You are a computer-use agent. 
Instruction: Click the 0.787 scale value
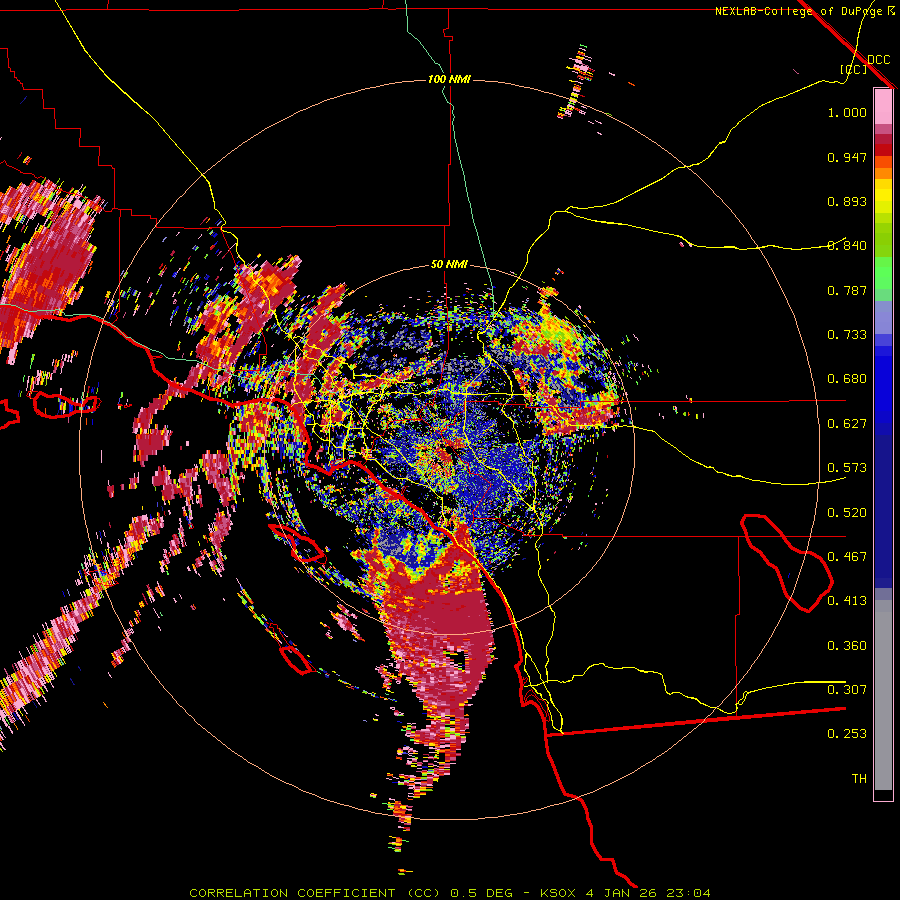click(x=847, y=290)
